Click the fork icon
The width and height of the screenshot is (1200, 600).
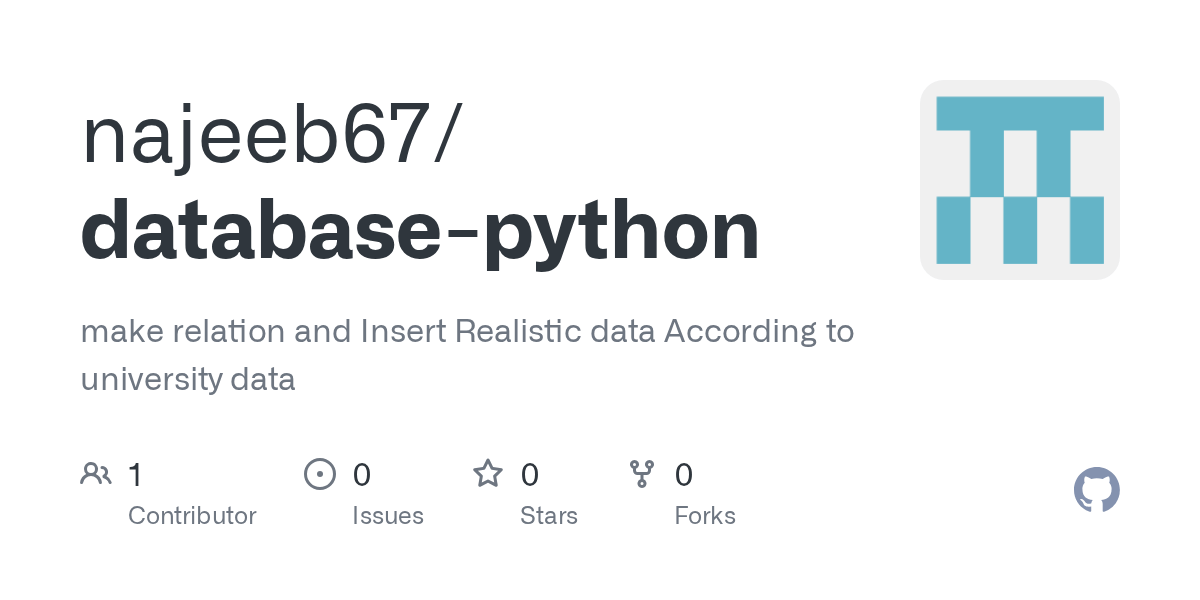tap(642, 474)
